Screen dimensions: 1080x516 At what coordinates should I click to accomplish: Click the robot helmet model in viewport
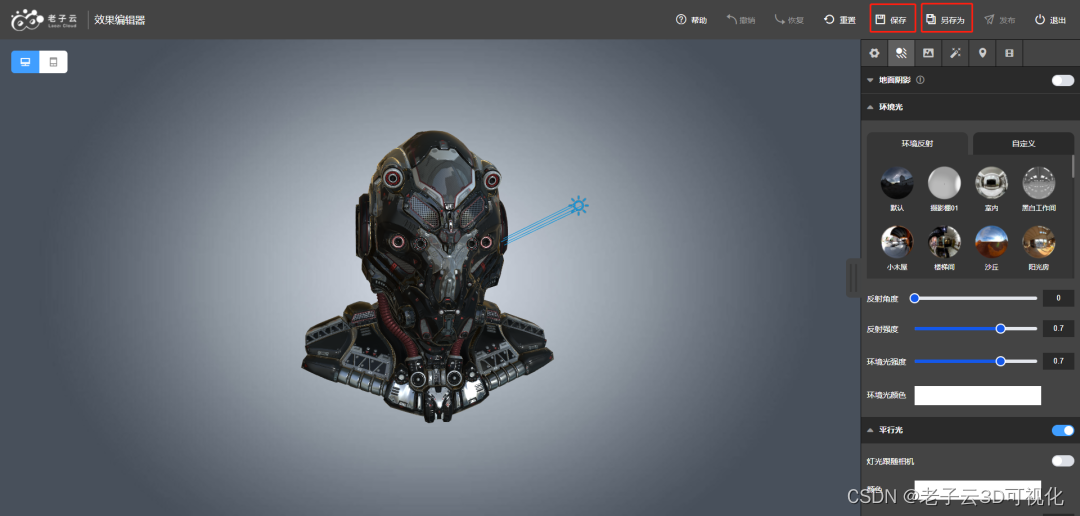pos(427,276)
